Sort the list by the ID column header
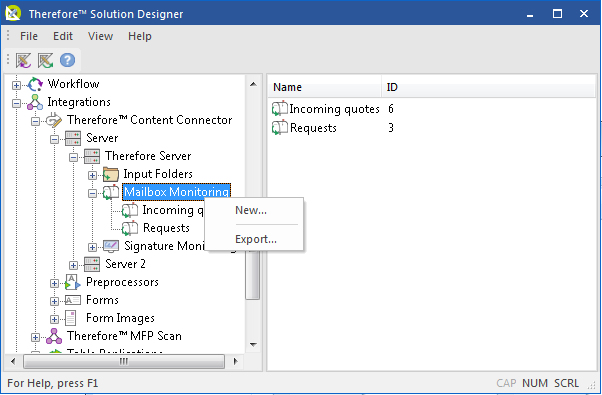 [x=488, y=87]
